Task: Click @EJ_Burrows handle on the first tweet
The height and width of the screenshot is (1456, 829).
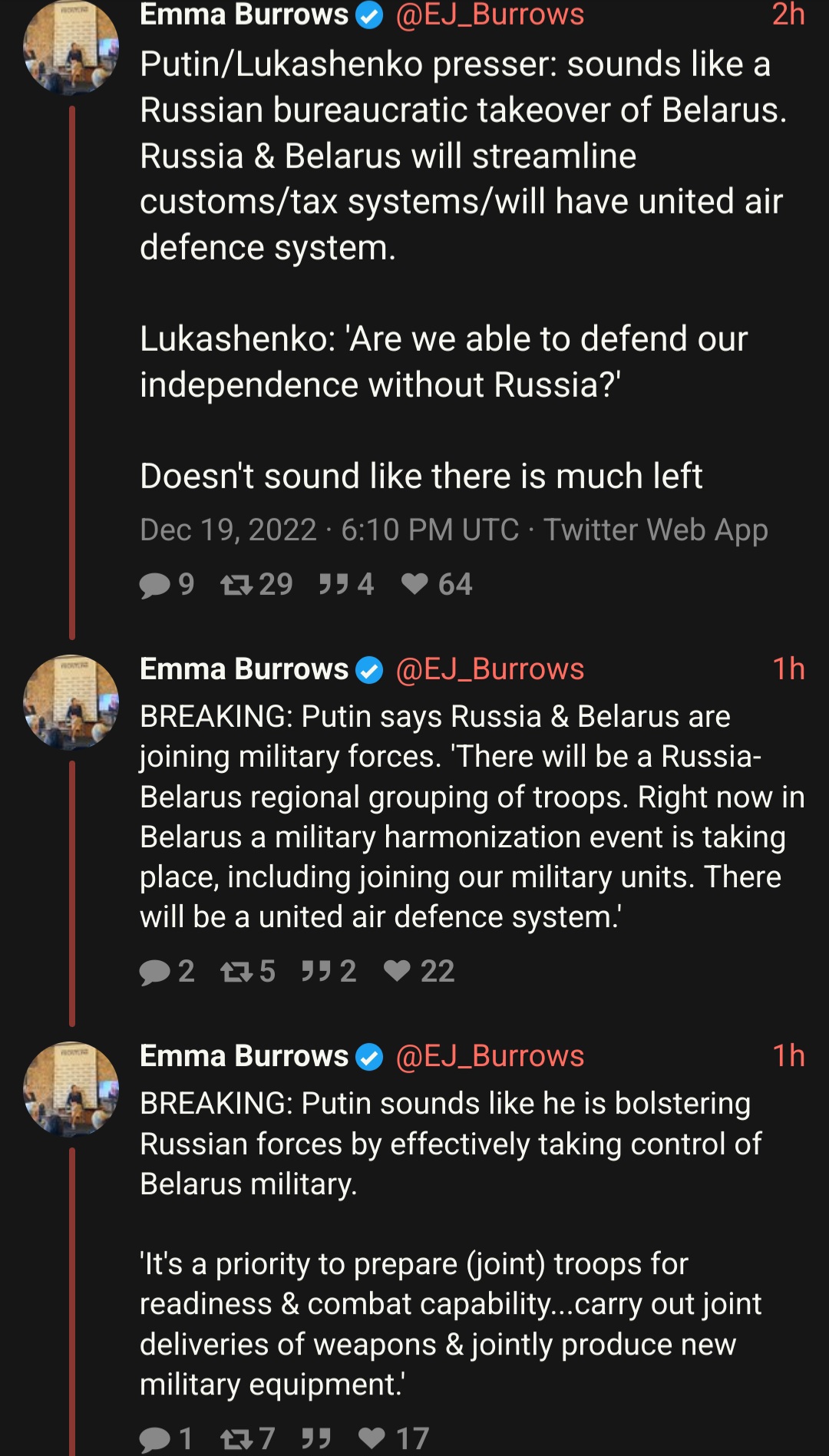Action: pyautogui.click(x=490, y=15)
